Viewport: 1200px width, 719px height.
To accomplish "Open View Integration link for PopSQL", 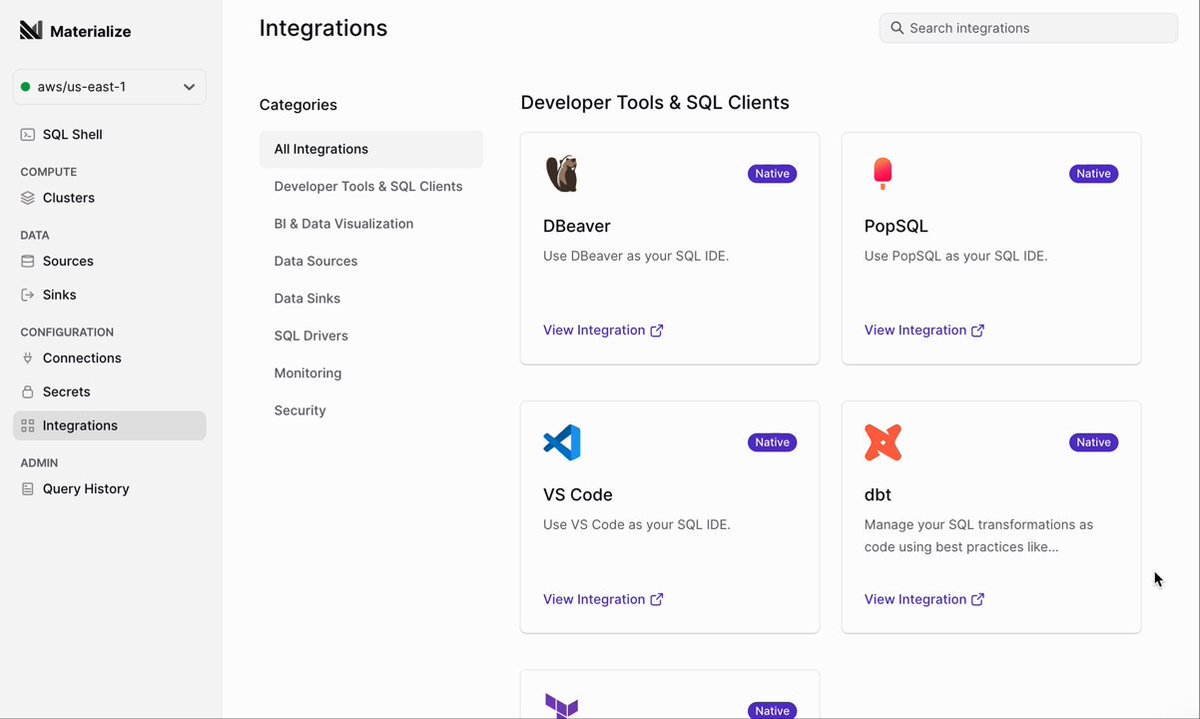I will point(924,330).
